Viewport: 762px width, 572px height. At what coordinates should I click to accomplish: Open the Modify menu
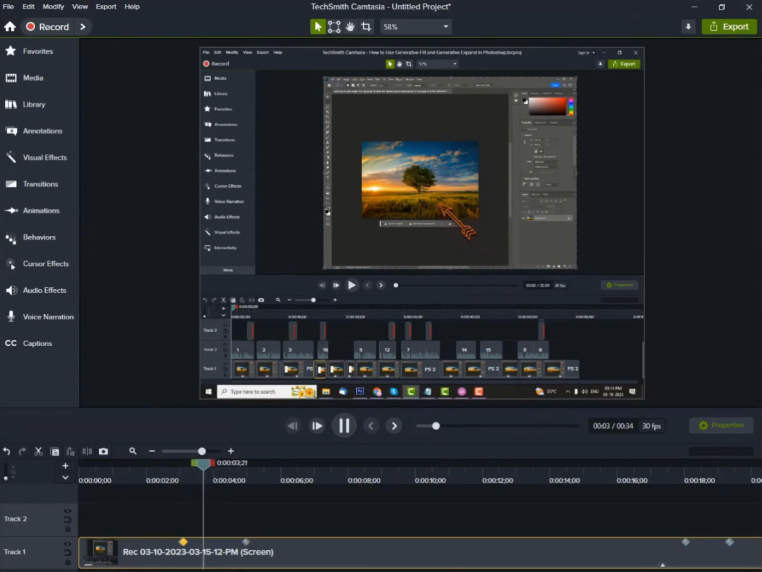[53, 6]
